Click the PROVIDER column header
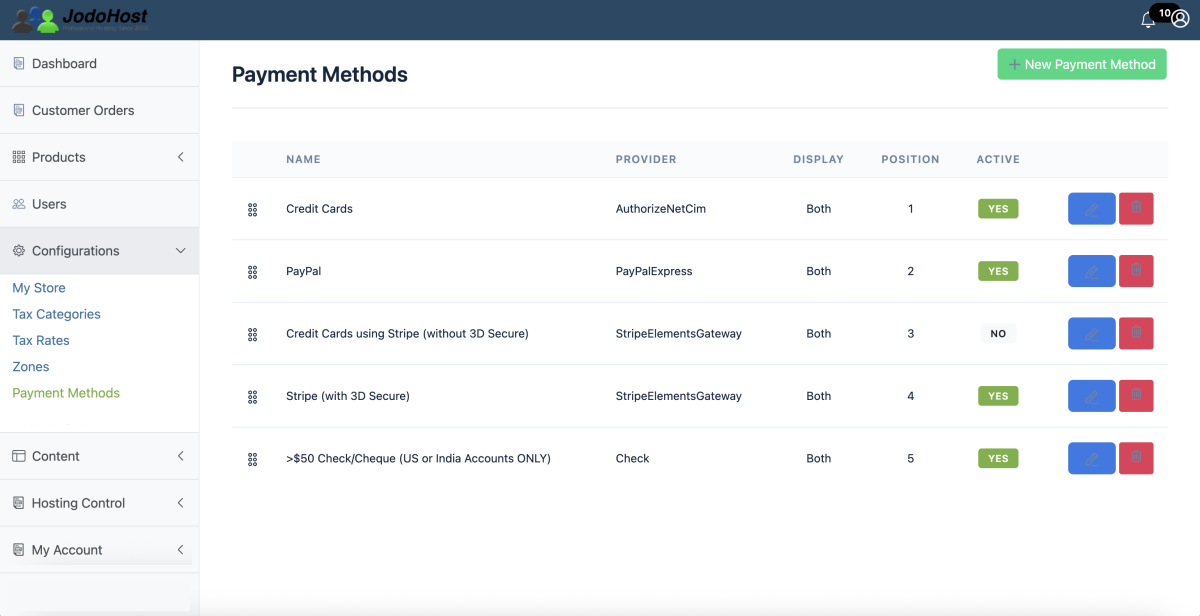This screenshot has height=616, width=1200. coord(646,159)
